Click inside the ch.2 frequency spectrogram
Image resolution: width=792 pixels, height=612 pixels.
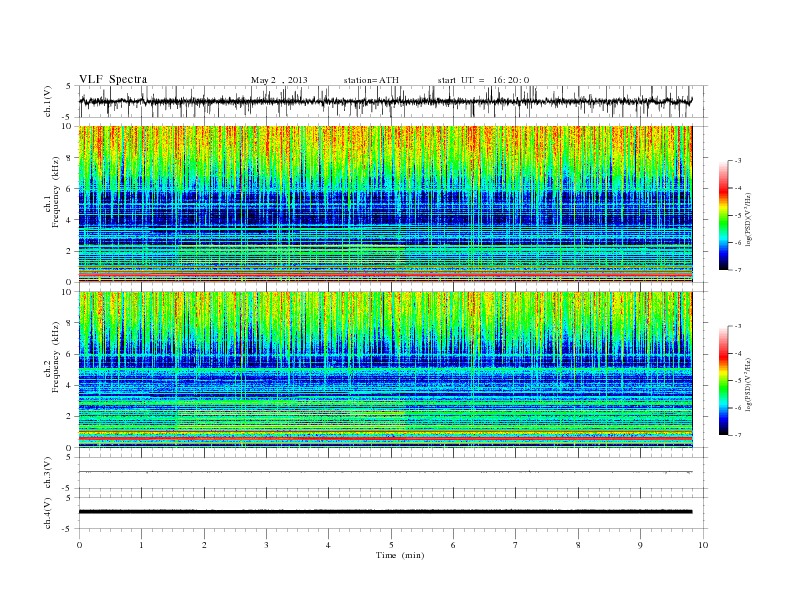[385, 370]
